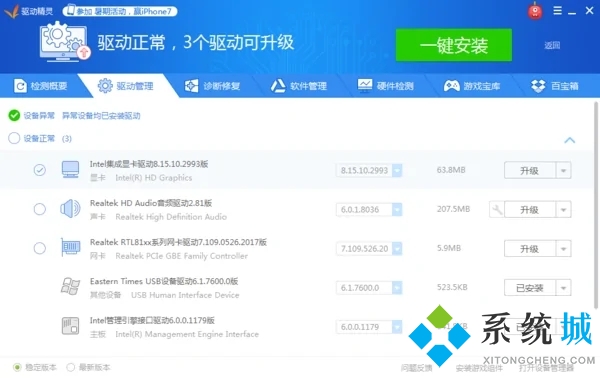Image resolution: width=600 pixels, height=378 pixels.
Task: Collapse the 设备正常 list with chevron
Action: [x=569, y=140]
